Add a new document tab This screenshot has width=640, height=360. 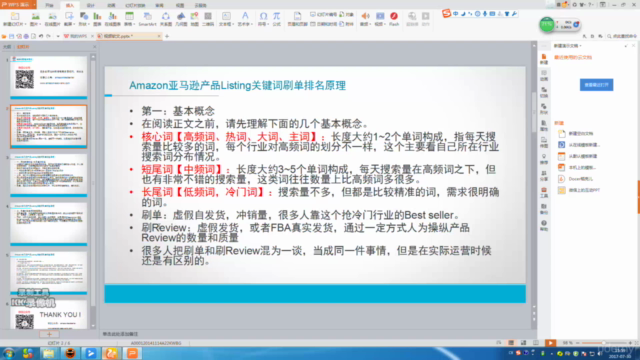point(167,36)
